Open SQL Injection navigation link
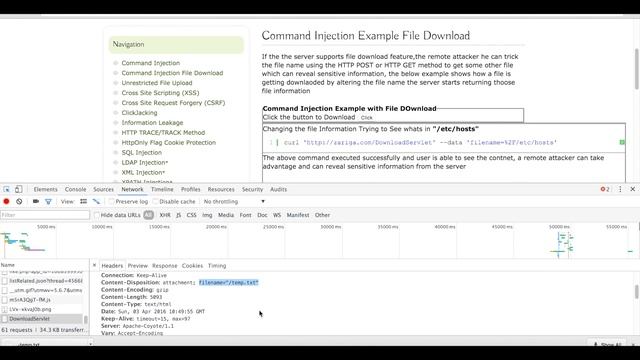The height and width of the screenshot is (360, 640). click(142, 153)
